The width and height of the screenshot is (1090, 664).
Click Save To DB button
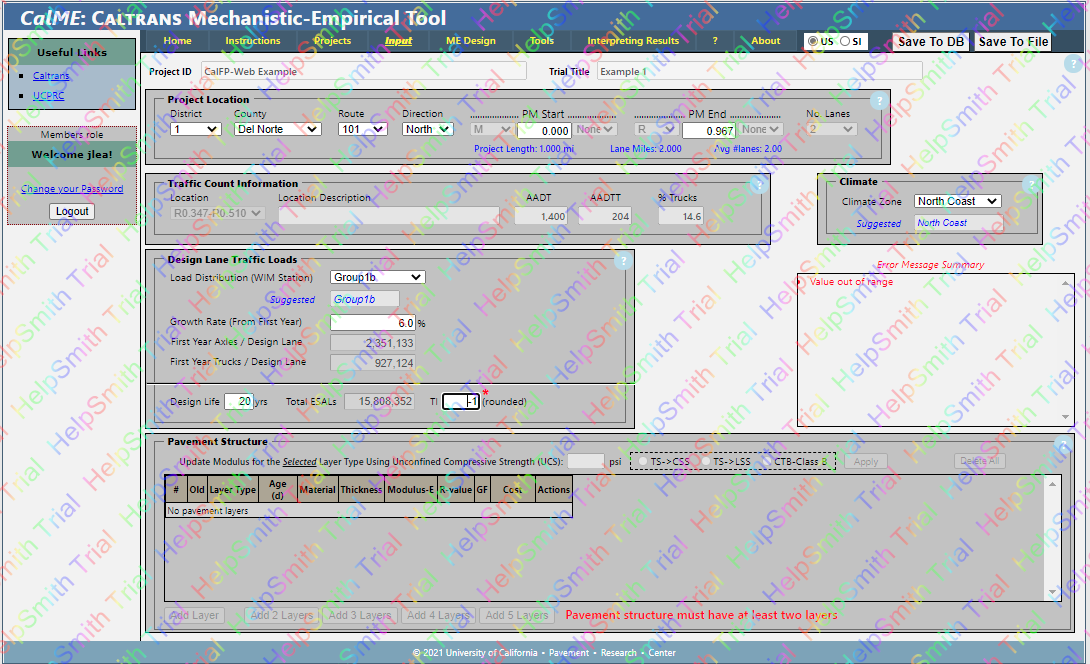point(931,42)
